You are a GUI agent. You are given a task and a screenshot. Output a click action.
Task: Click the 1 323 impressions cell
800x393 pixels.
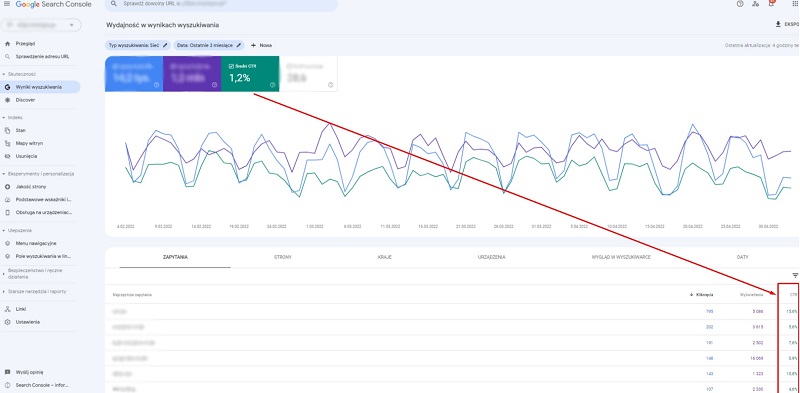pos(758,374)
